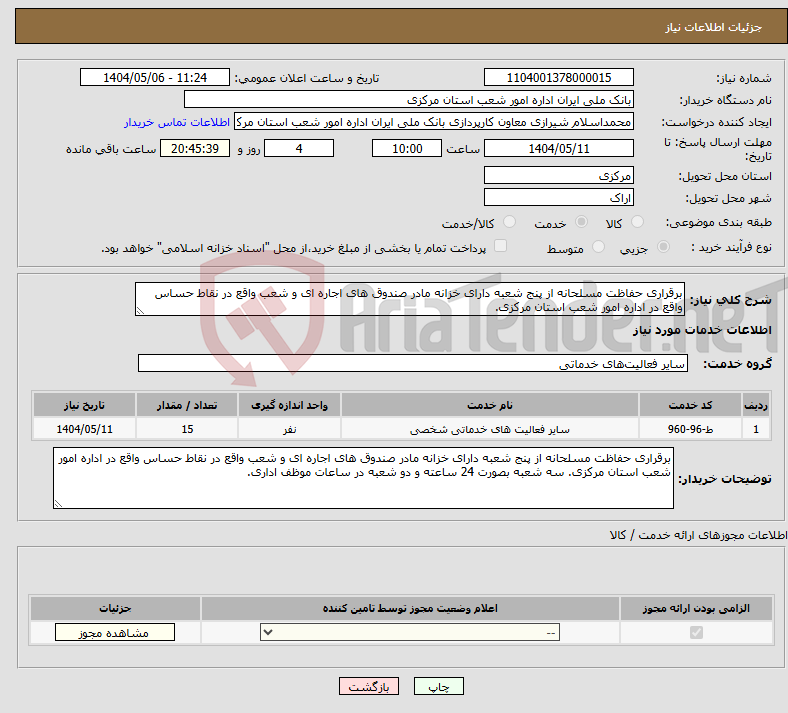Screen dimensions: 788x713
Task: Click the resize handle of توضیحات خریدار box
Action: pyautogui.click(x=59, y=503)
